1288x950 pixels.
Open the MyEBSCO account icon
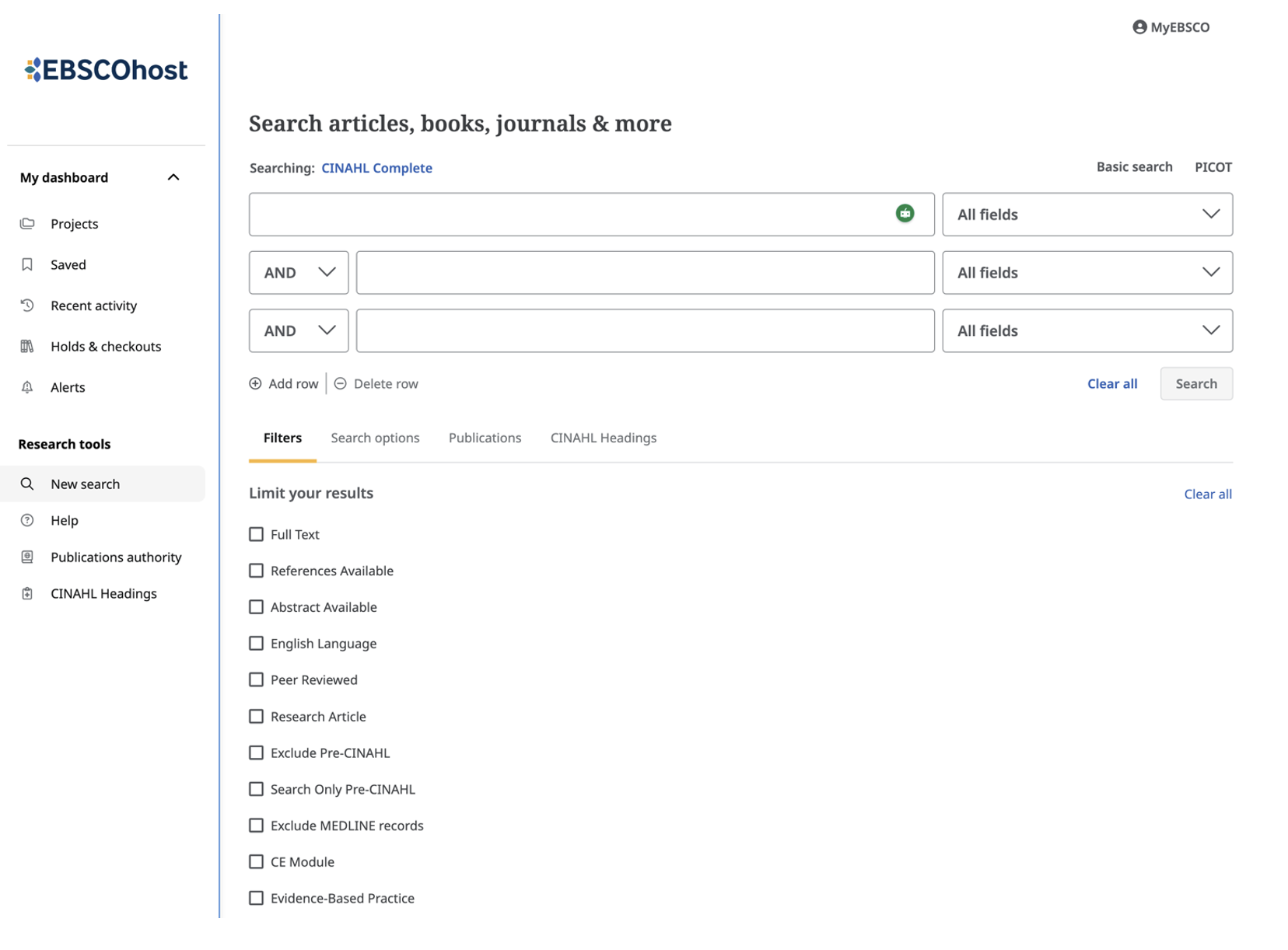[x=1139, y=27]
